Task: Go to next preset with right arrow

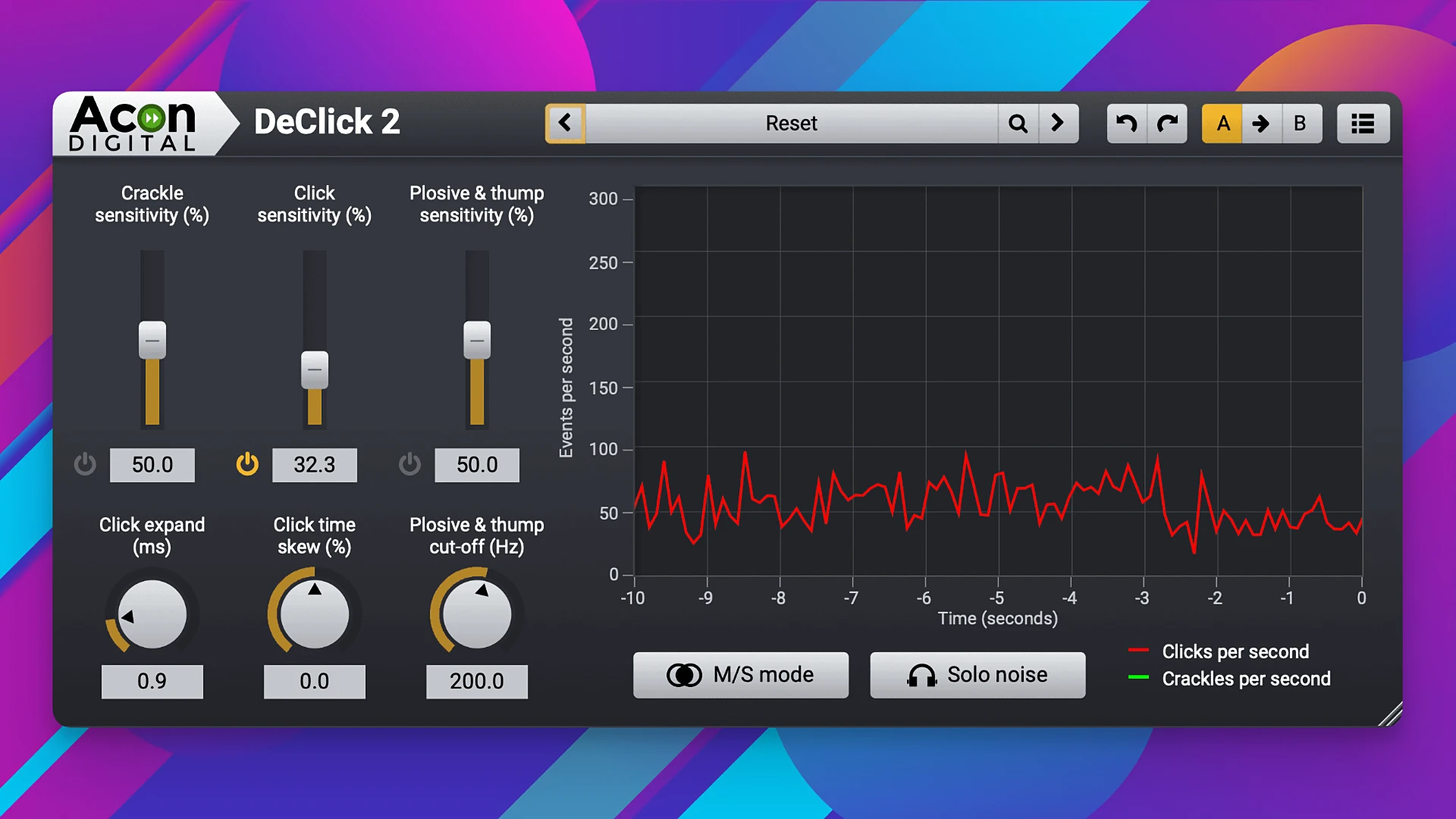Action: (1058, 123)
